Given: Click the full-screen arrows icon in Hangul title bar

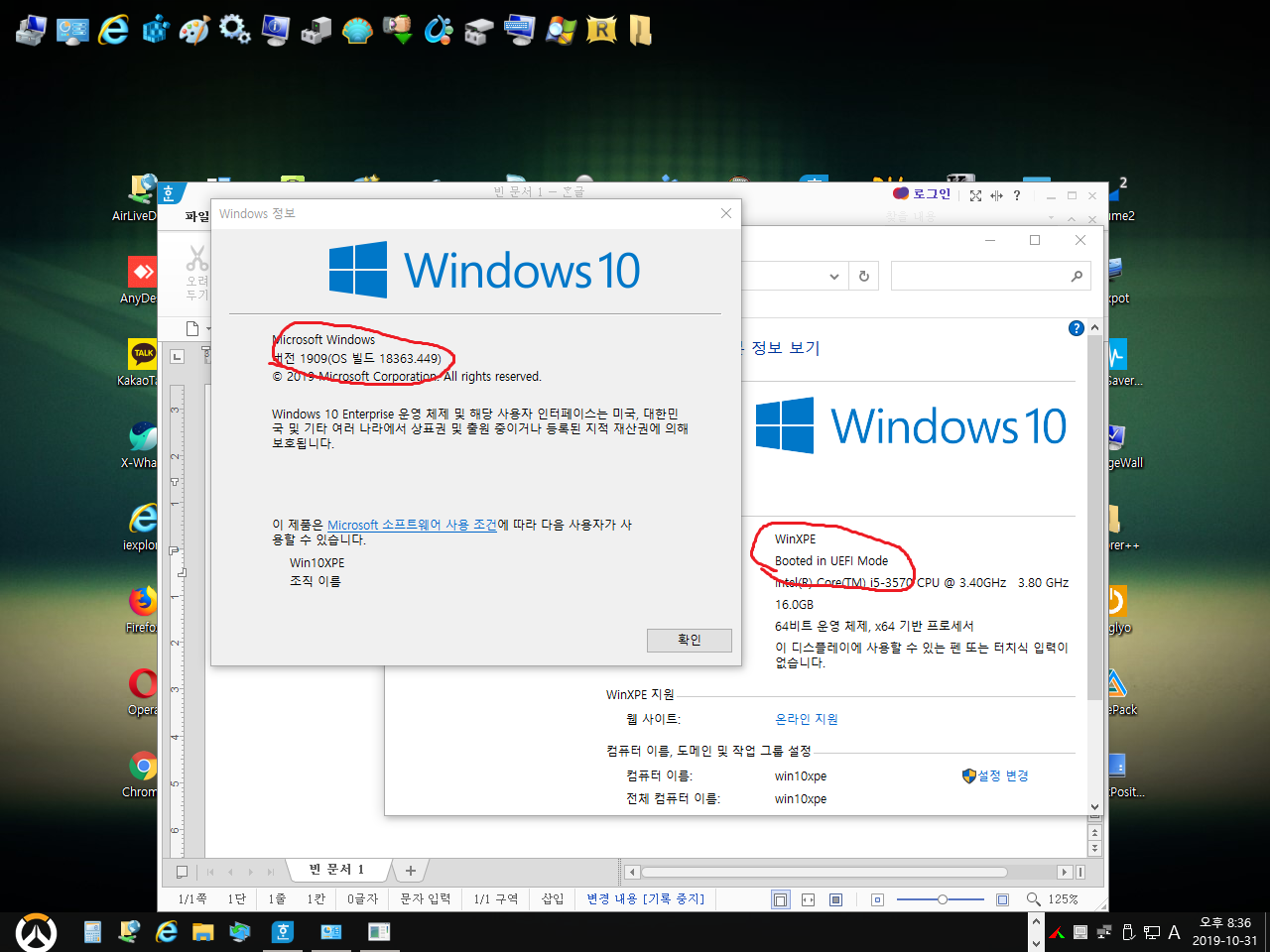Looking at the screenshot, I should (x=976, y=195).
